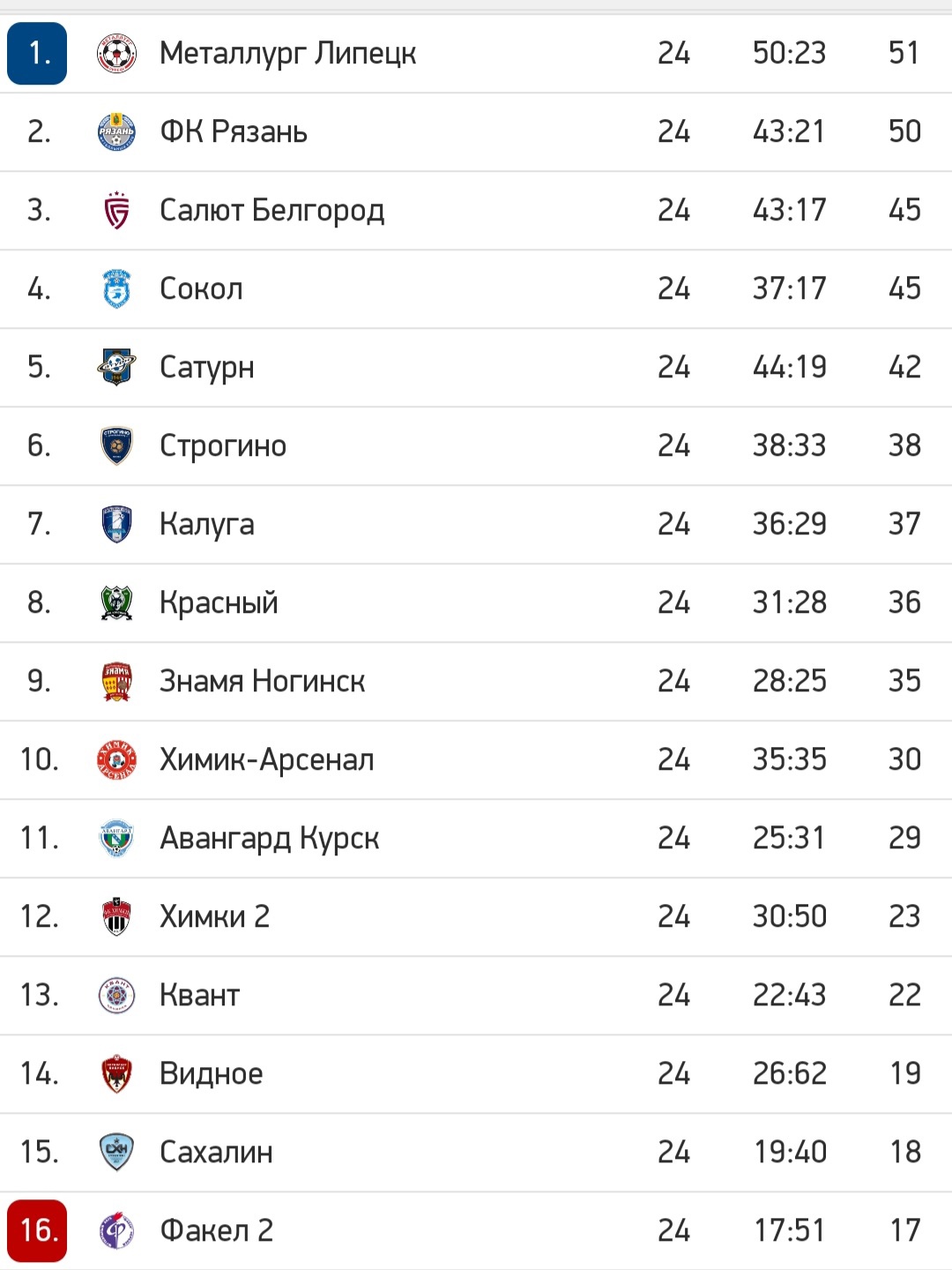The width and height of the screenshot is (952, 1270).
Task: Select the 26:62 goal difference score
Action: pyautogui.click(x=790, y=1074)
